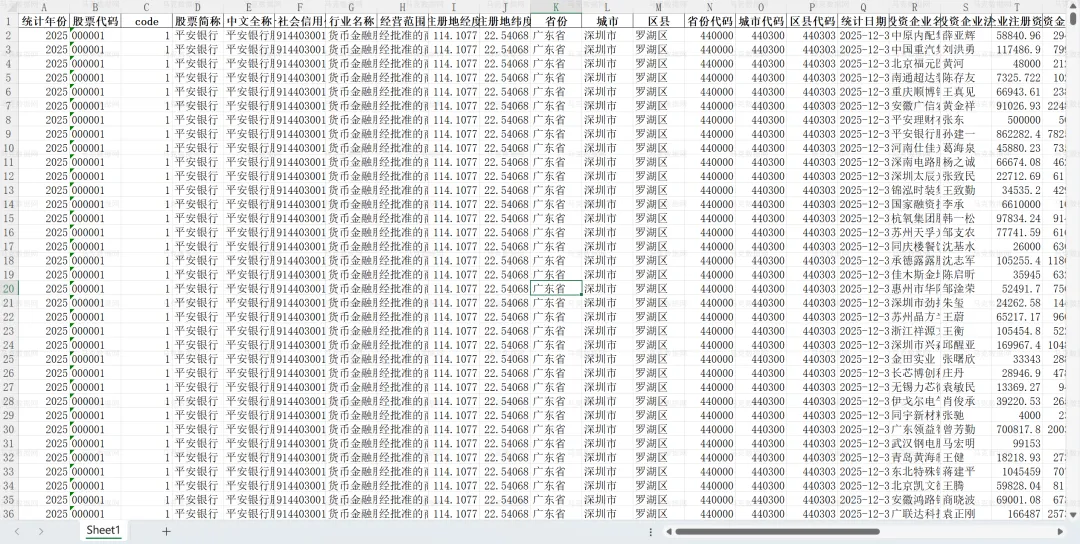The height and width of the screenshot is (544, 1080).
Task: Select the value 99153
Action: tap(1017, 443)
